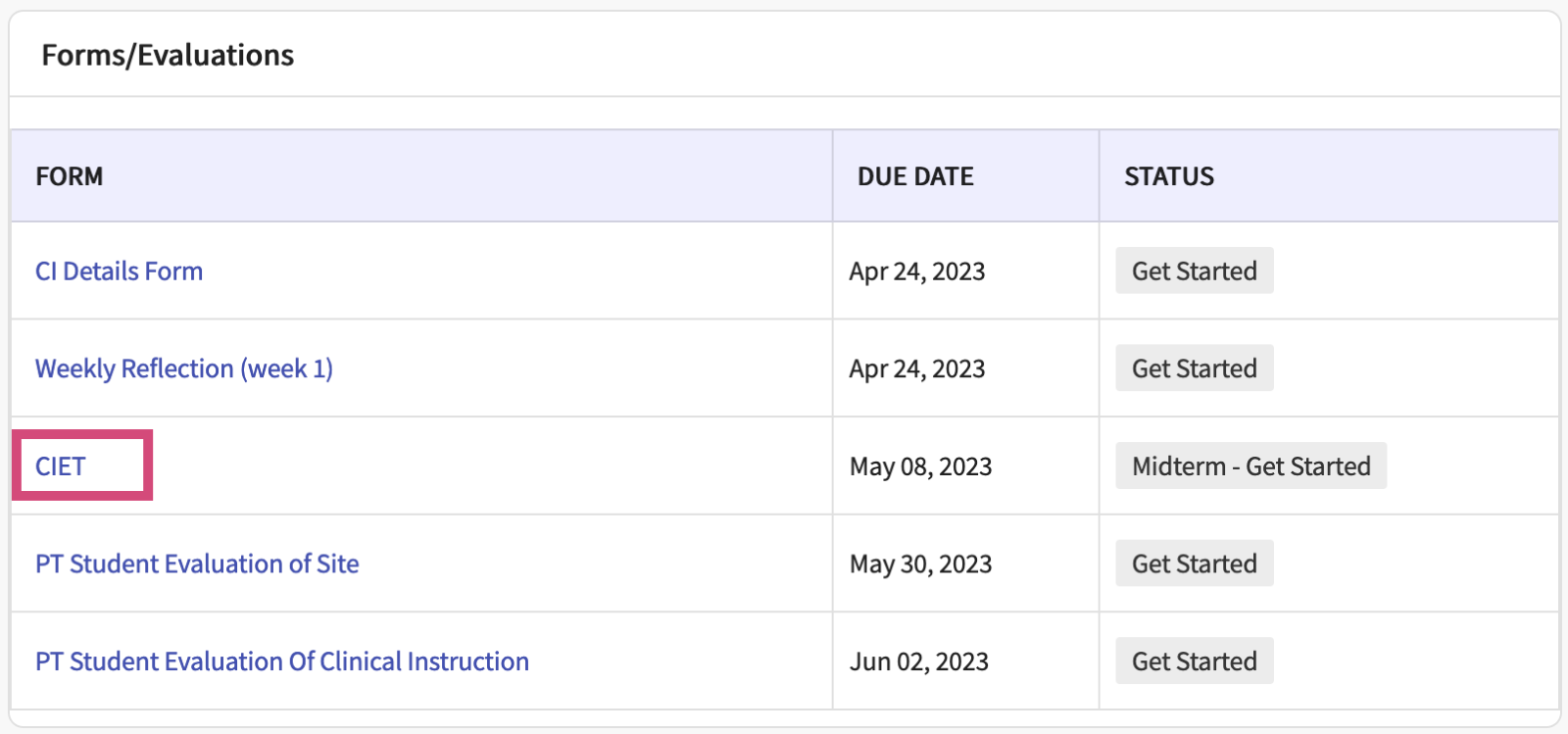
Task: Select the Weekly Reflection due date cell
Action: (x=917, y=369)
